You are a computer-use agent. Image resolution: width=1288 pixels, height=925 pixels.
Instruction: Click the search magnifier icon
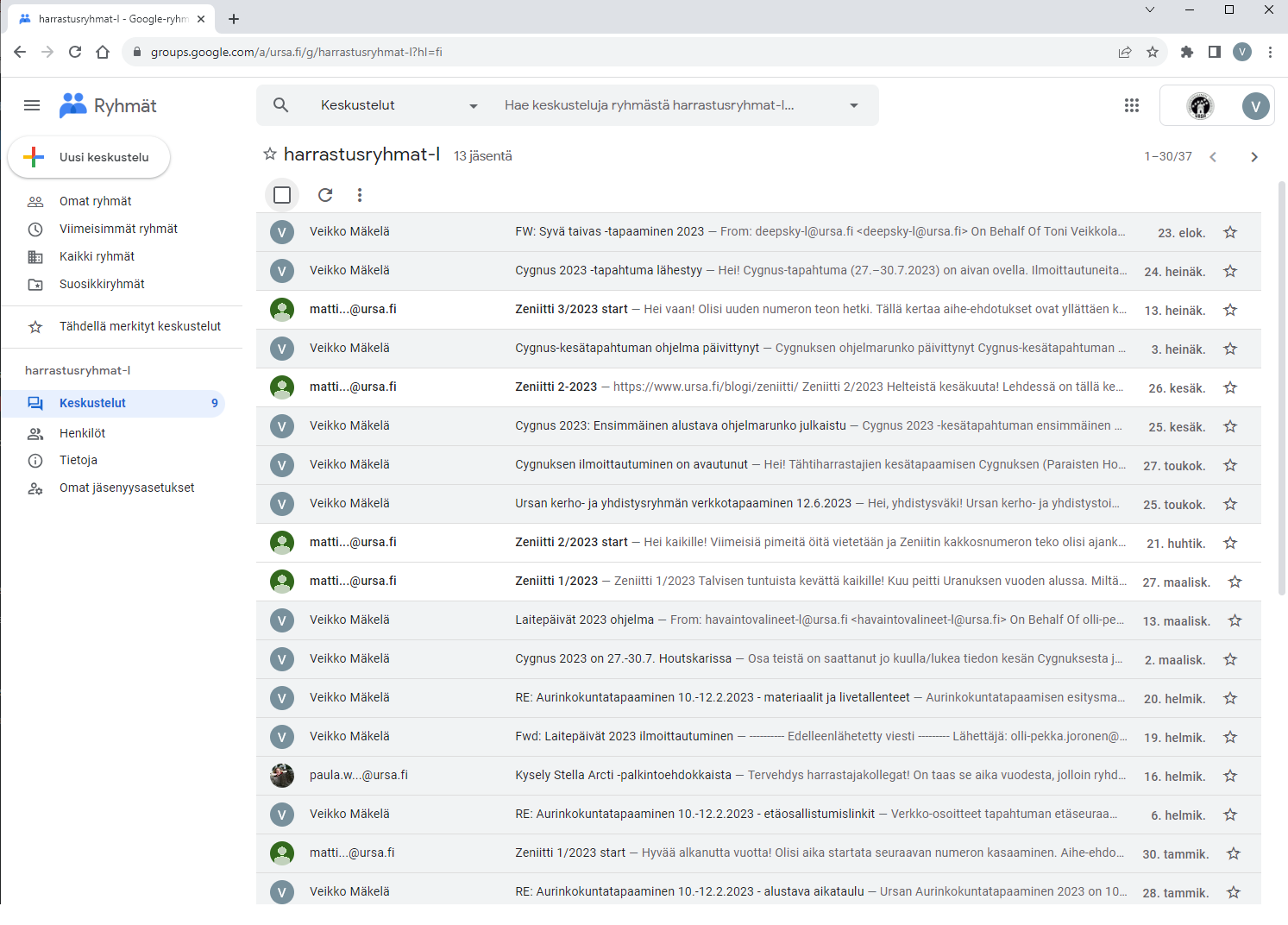(x=280, y=105)
